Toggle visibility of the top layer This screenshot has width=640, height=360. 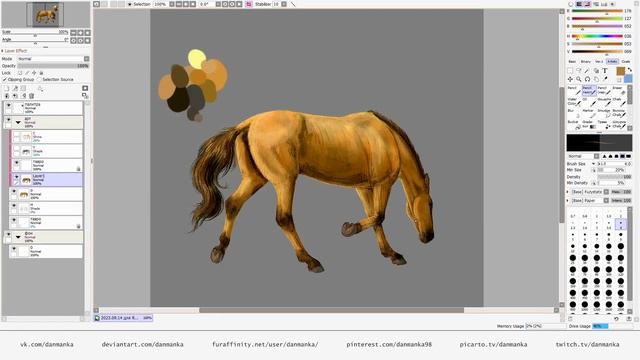9,105
